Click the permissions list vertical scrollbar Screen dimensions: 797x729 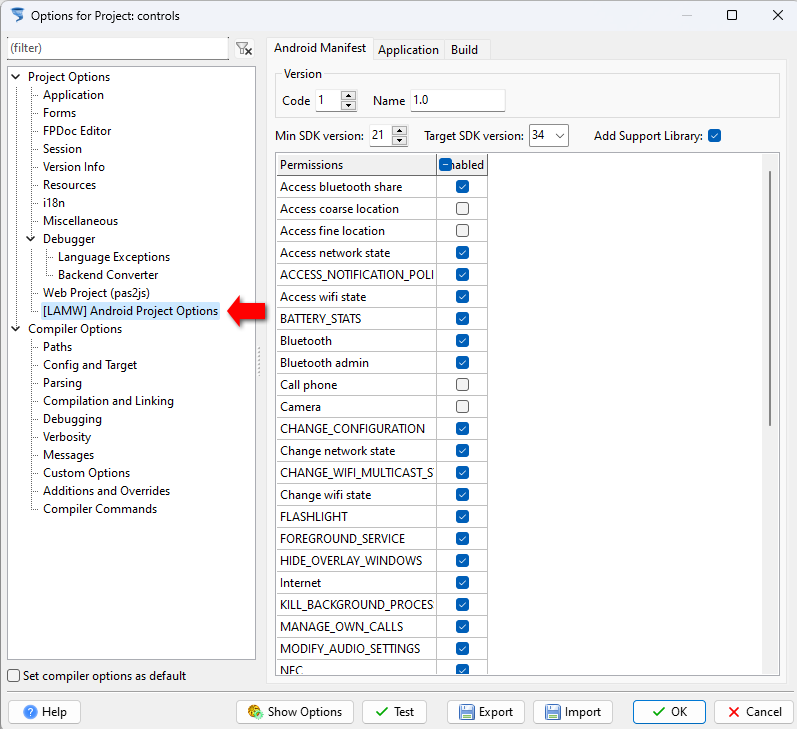[769, 300]
